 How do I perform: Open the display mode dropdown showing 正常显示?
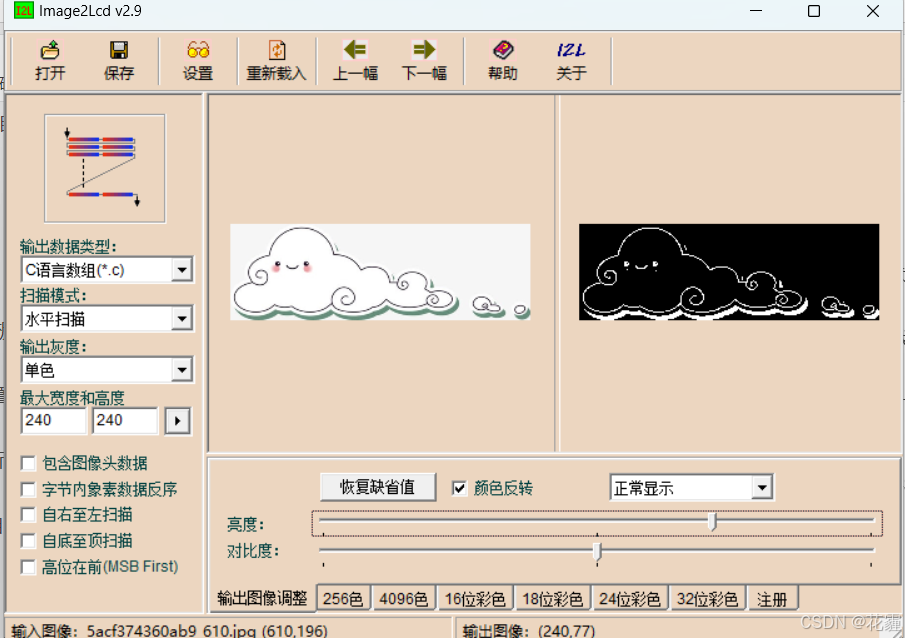pos(763,487)
